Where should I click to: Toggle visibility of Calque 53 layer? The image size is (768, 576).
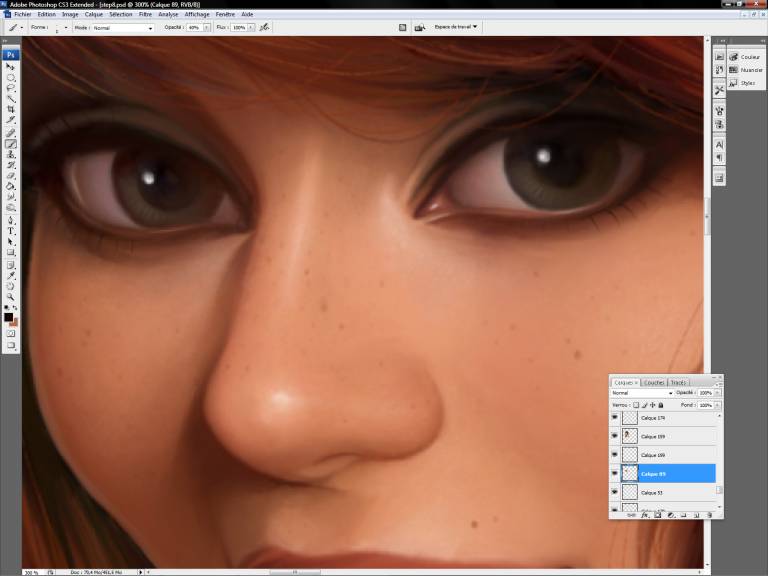614,492
